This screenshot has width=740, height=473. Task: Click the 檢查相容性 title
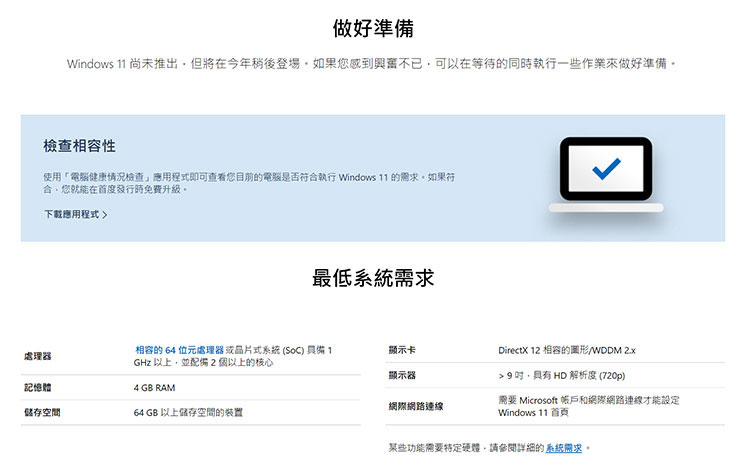pos(79,146)
